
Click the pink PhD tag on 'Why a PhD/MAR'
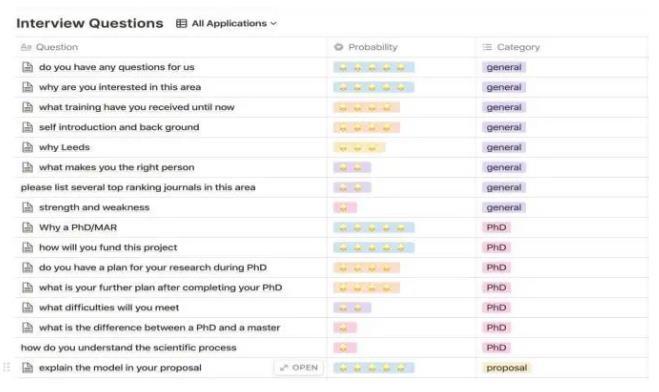[496, 228]
